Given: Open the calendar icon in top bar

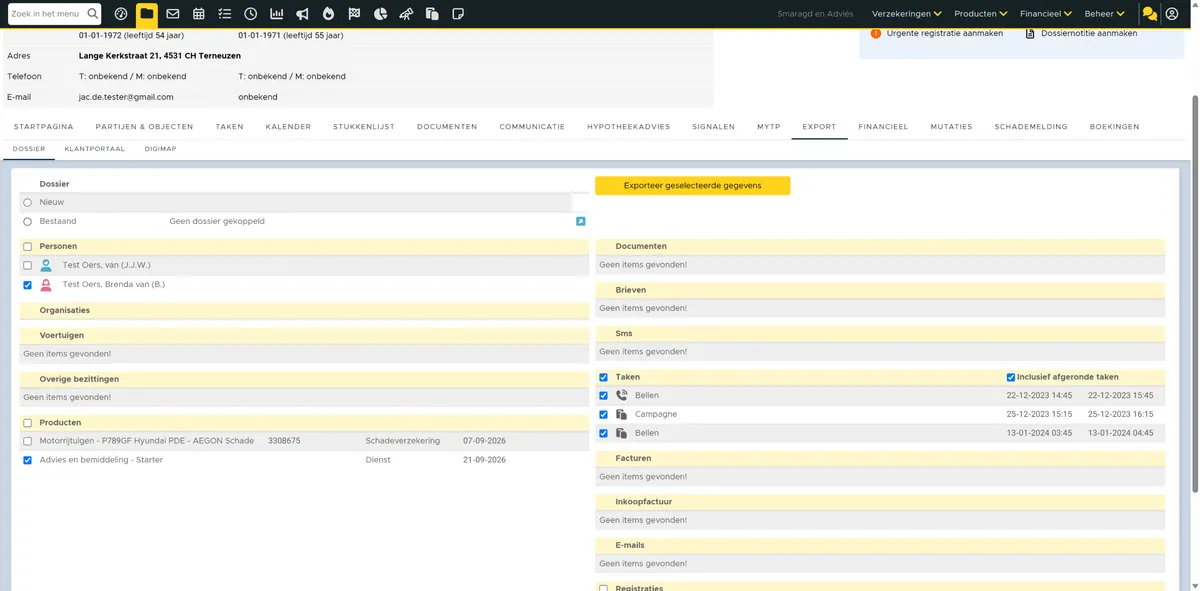Looking at the screenshot, I should tap(199, 14).
